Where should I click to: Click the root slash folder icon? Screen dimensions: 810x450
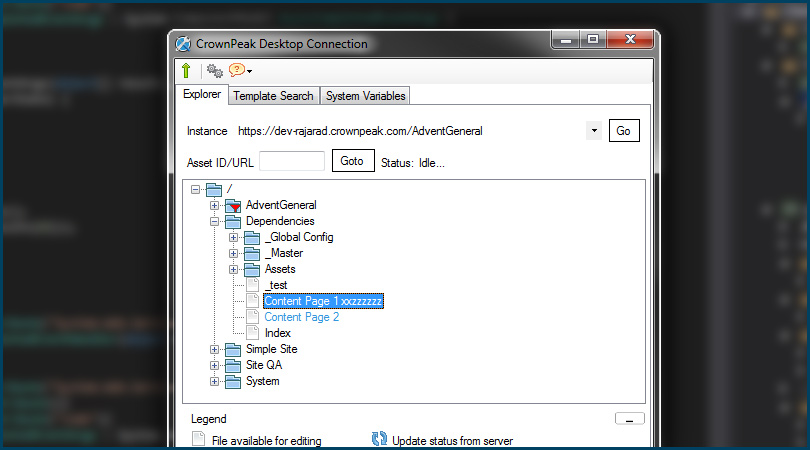(214, 190)
